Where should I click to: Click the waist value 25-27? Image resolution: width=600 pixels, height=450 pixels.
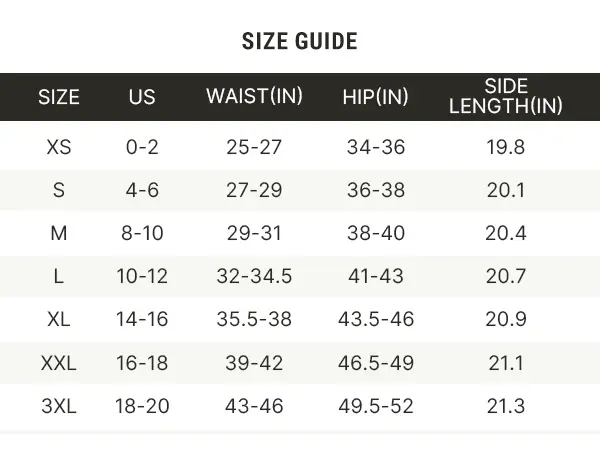pyautogui.click(x=254, y=148)
